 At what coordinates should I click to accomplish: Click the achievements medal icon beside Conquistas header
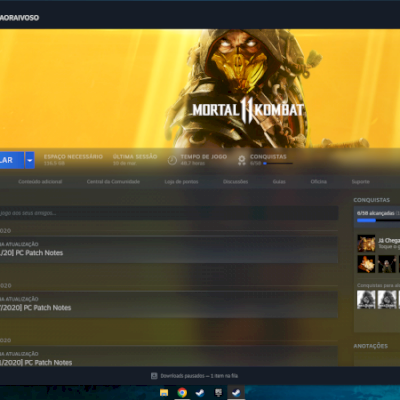click(x=242, y=160)
